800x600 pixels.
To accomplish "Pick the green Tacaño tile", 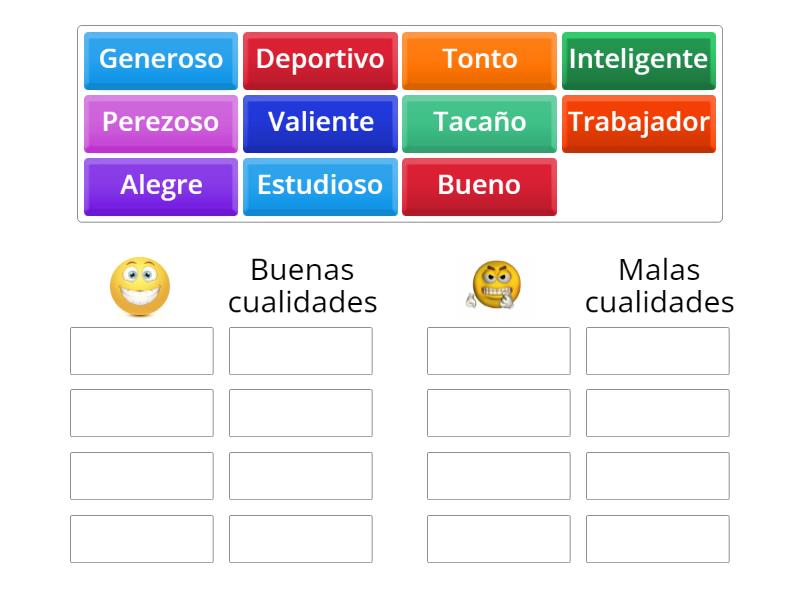I will coord(480,122).
